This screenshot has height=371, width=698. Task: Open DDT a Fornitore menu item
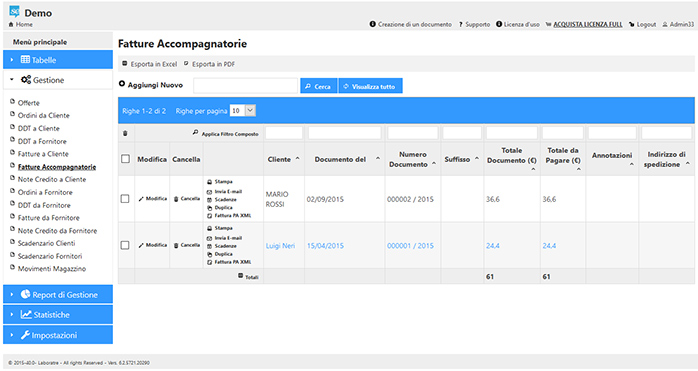pyautogui.click(x=42, y=141)
